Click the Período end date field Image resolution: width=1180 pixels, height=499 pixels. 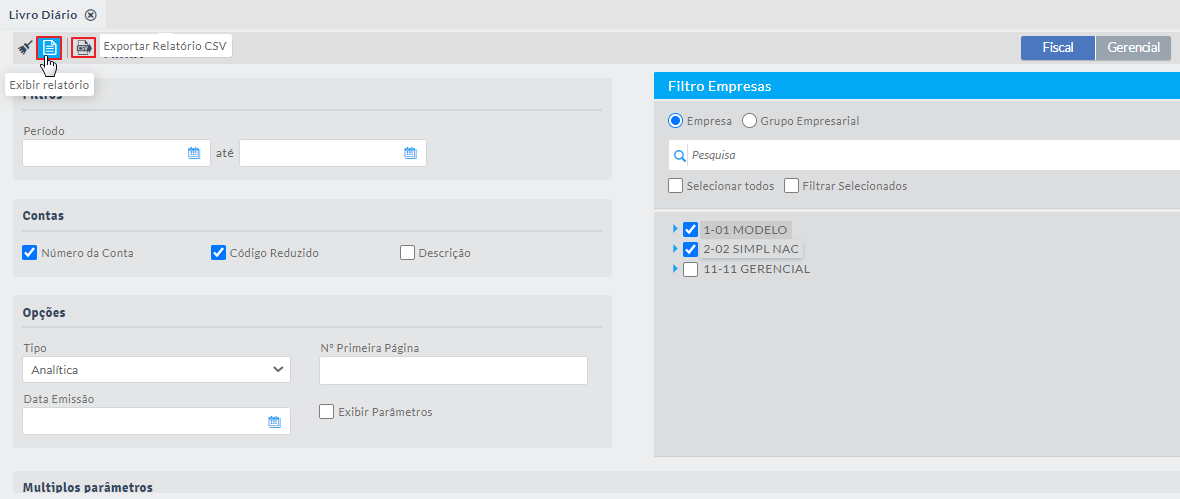[x=333, y=153]
